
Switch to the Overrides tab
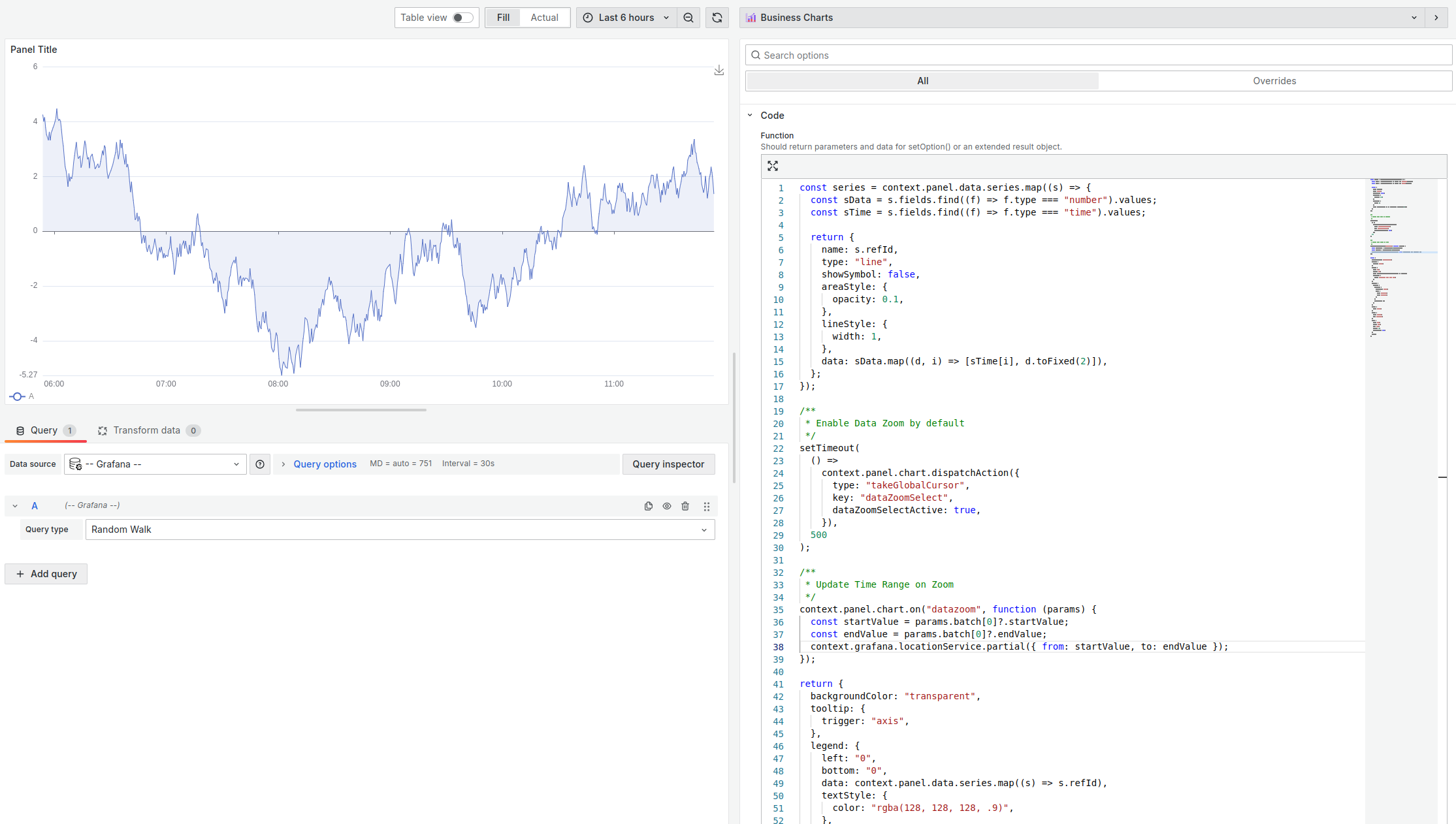click(1274, 81)
